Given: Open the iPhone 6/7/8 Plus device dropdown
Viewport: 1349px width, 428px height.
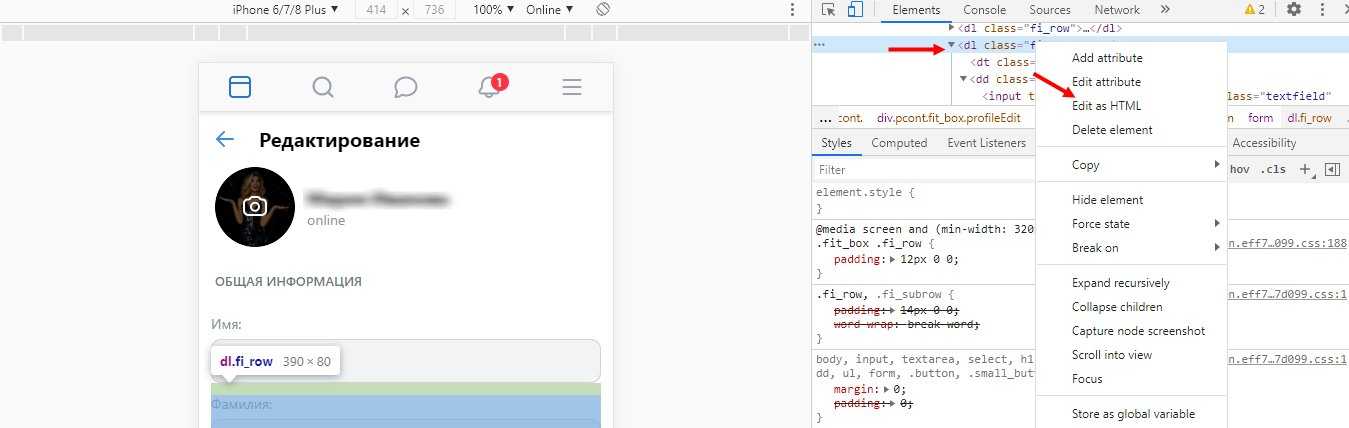Looking at the screenshot, I should [x=285, y=9].
